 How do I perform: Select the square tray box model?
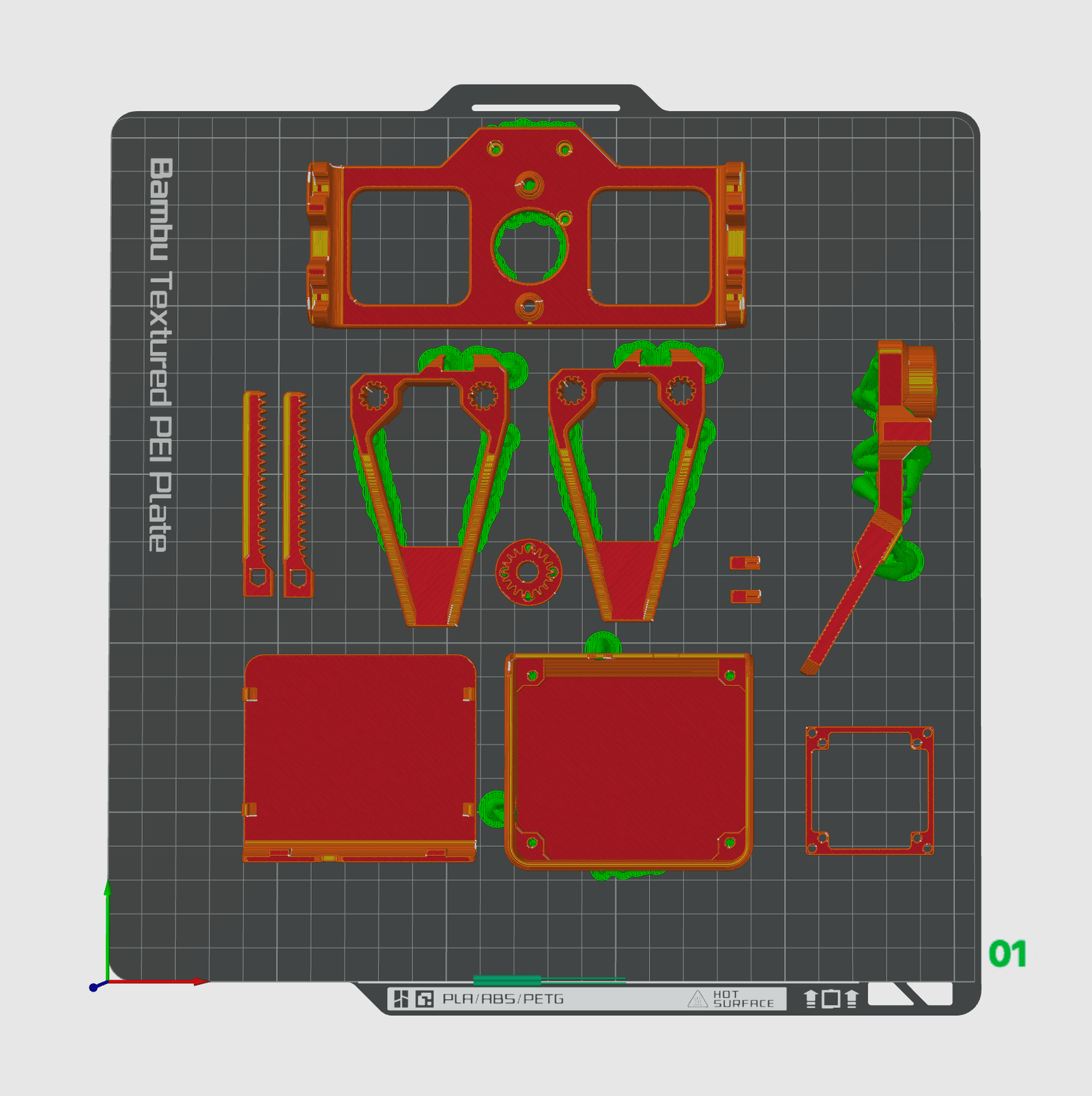[x=629, y=761]
